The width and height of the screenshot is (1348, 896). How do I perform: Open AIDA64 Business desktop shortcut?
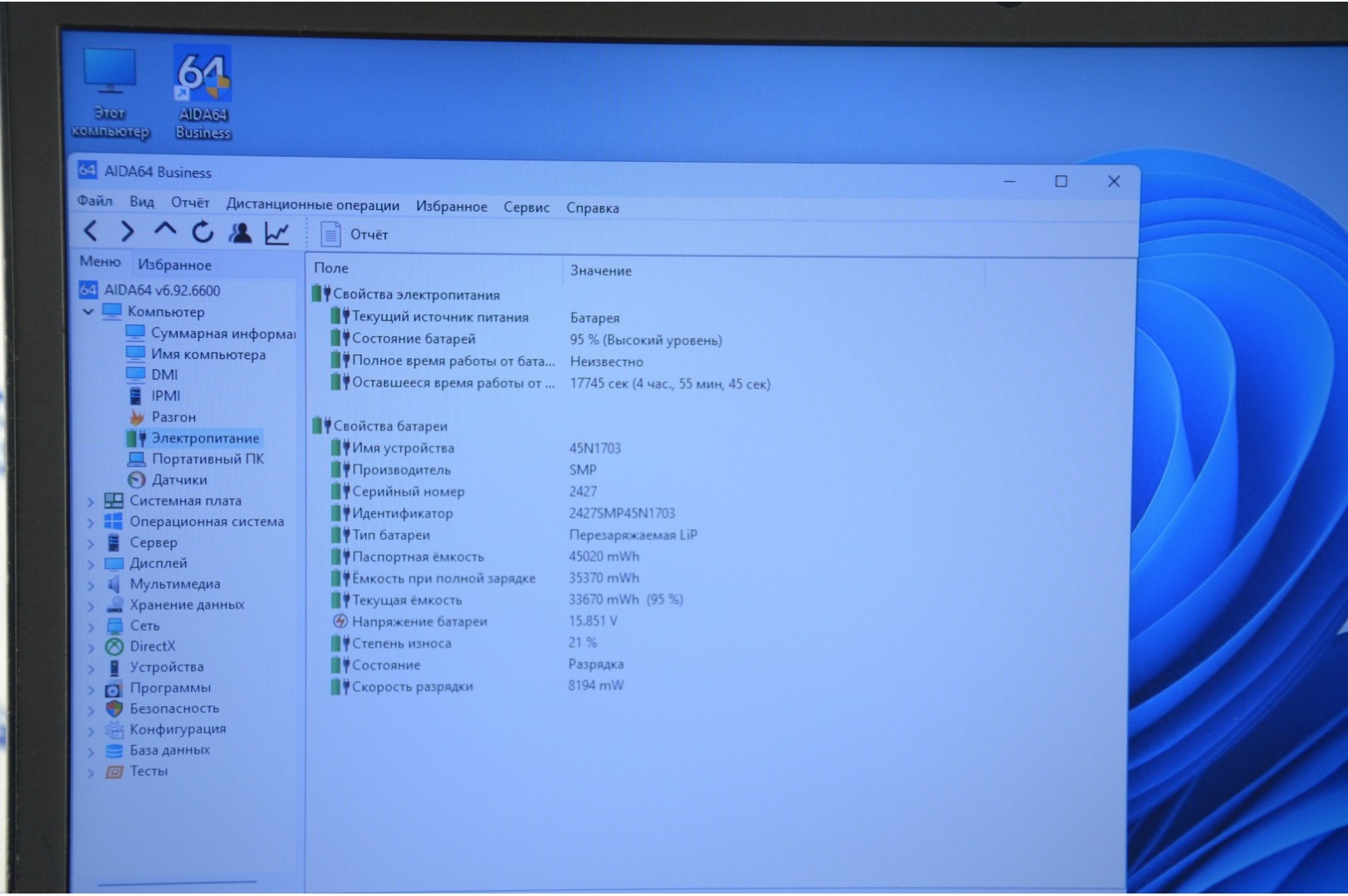(x=203, y=92)
